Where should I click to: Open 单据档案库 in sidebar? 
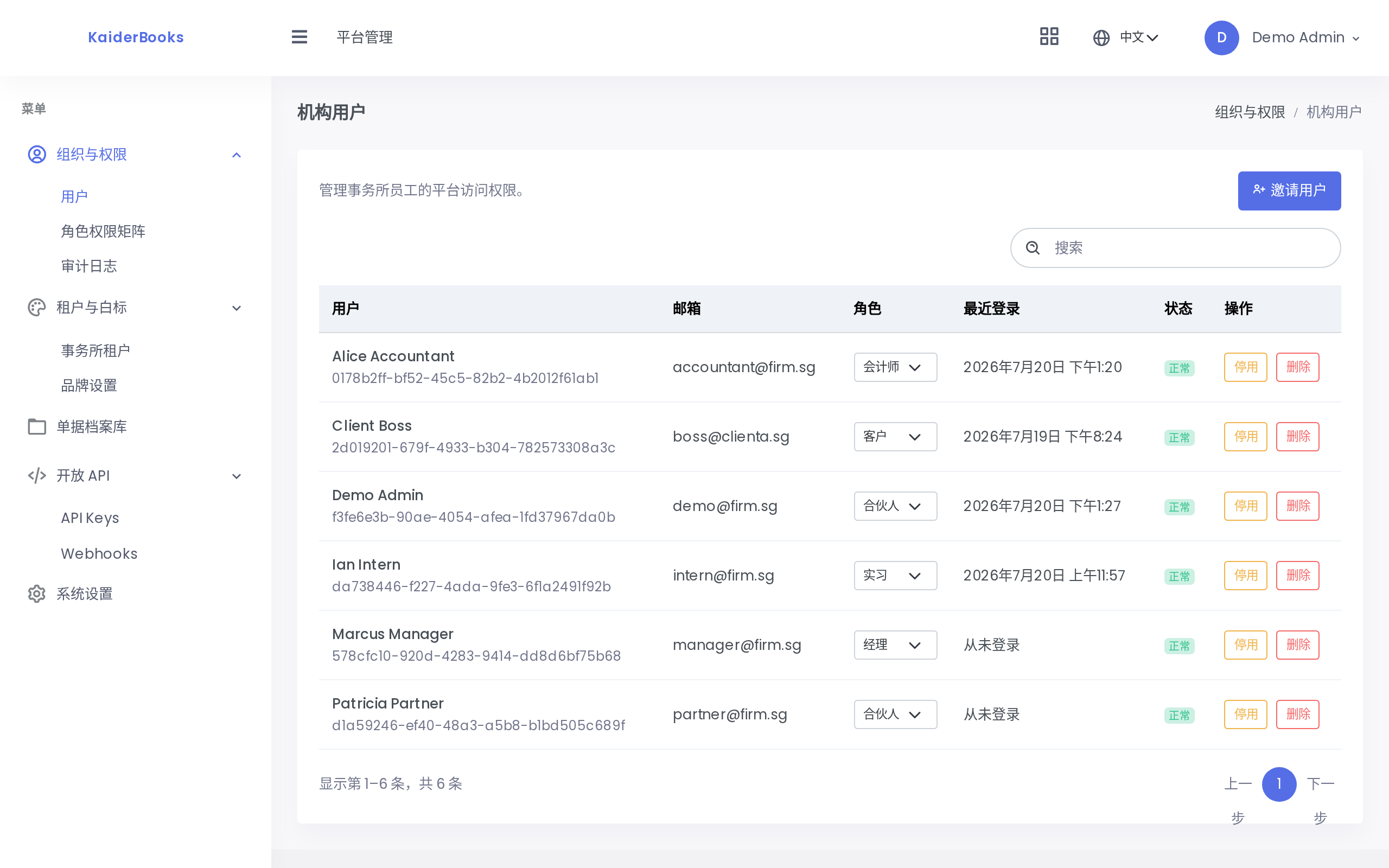click(x=92, y=426)
